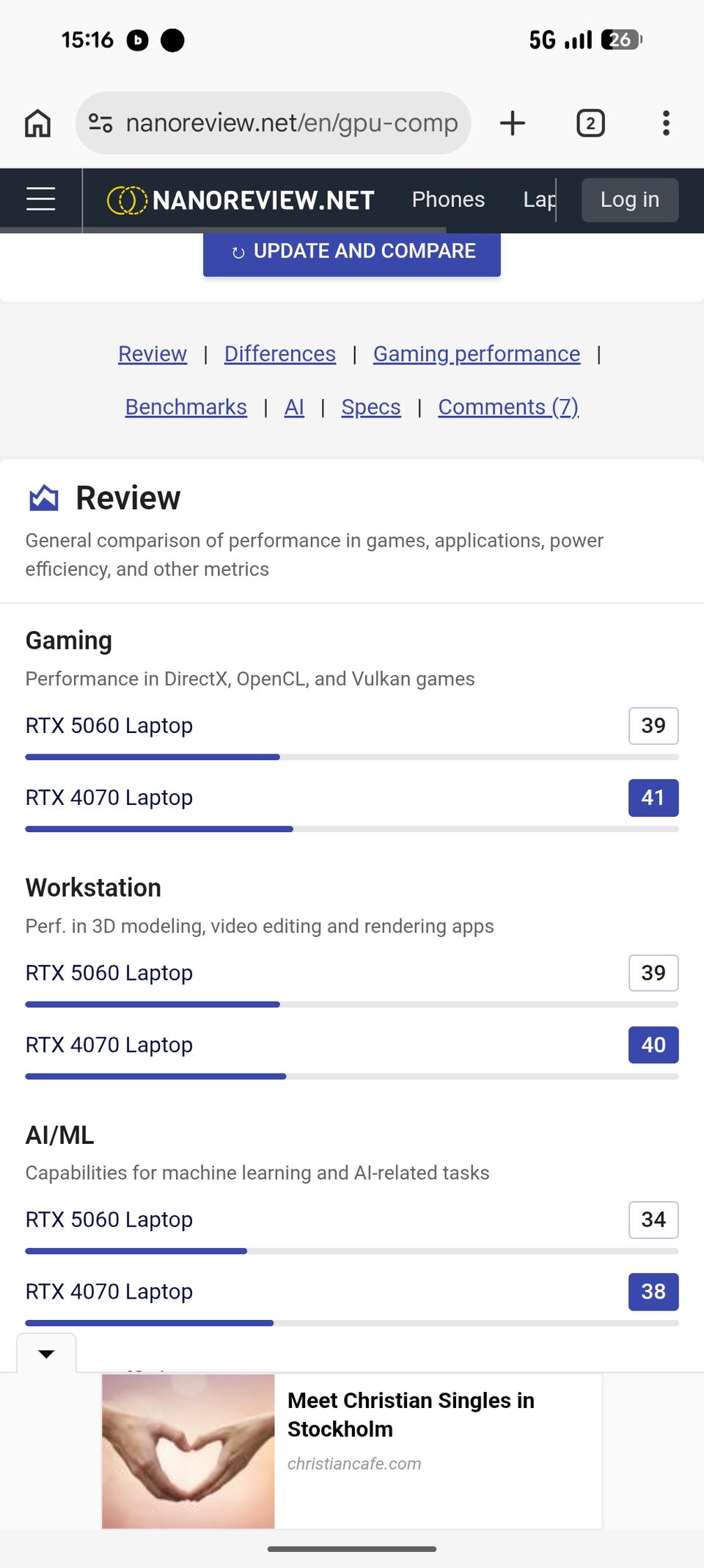704x1568 pixels.
Task: Click the AI/ML score 34 badge
Action: [653, 1219]
